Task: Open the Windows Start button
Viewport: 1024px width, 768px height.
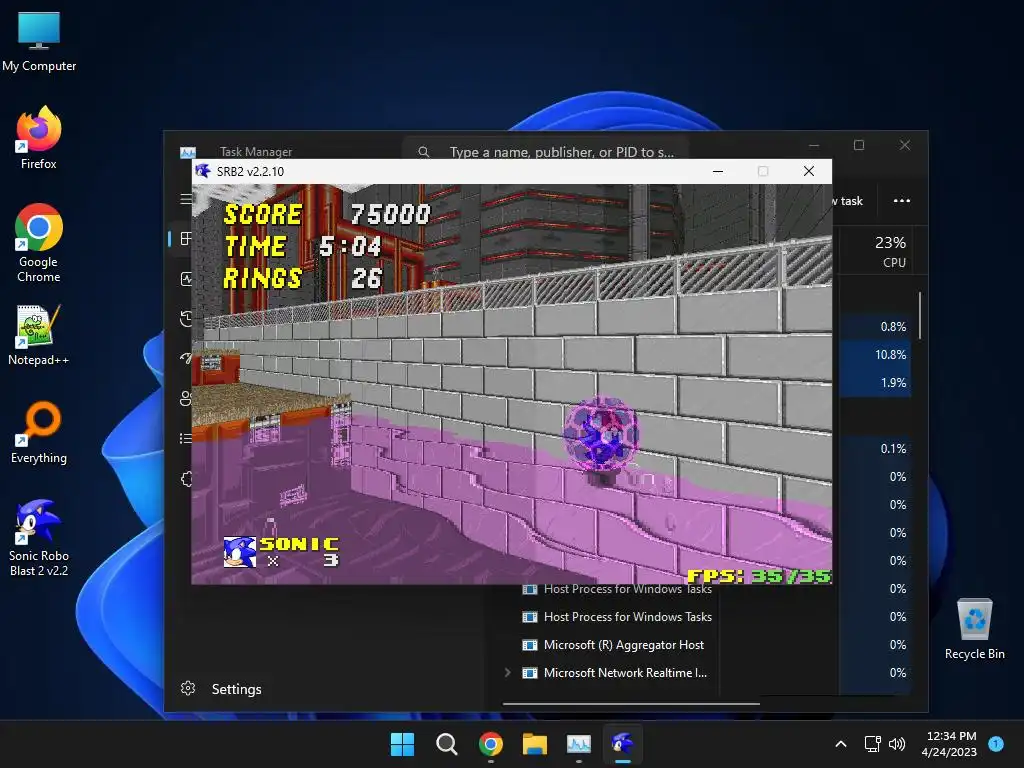Action: click(402, 744)
